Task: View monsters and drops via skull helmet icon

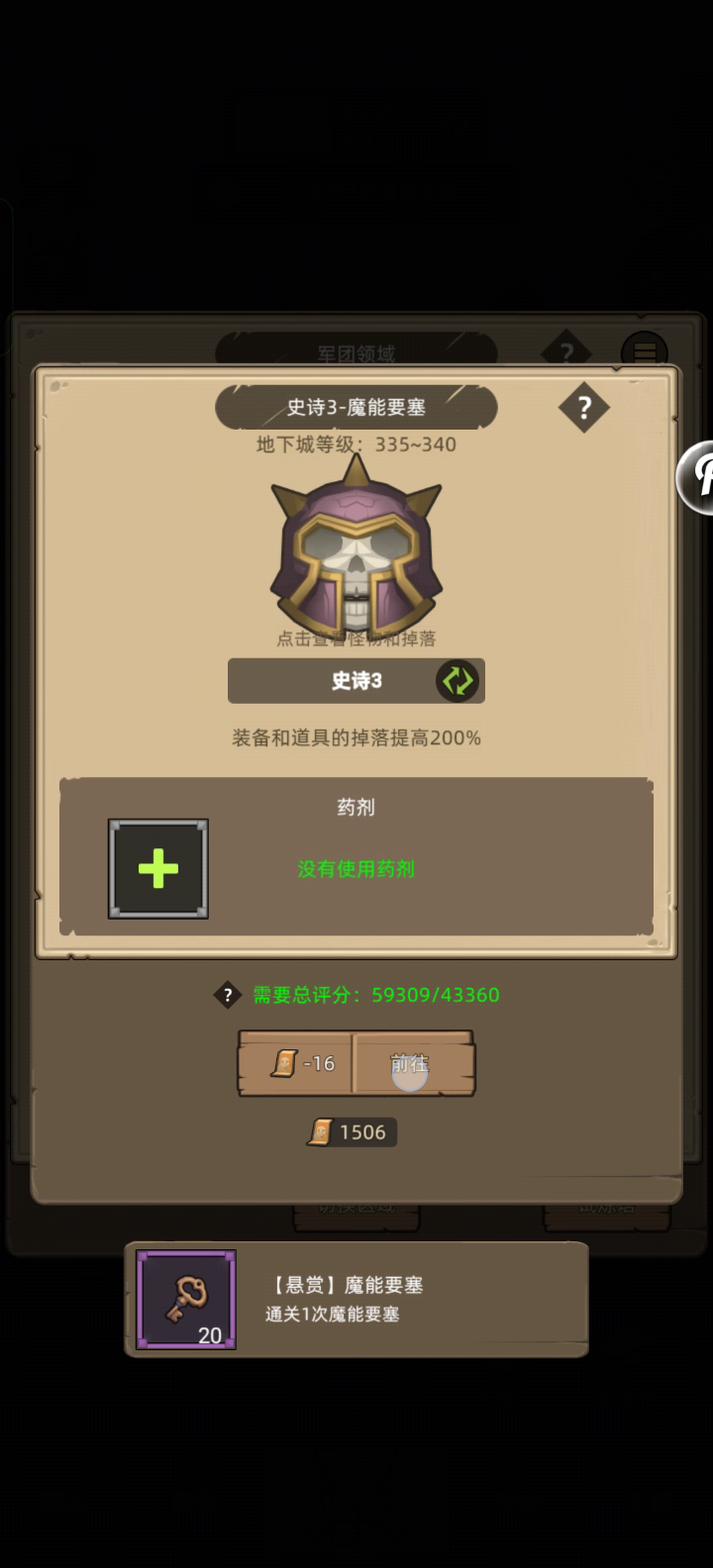Action: pyautogui.click(x=356, y=547)
